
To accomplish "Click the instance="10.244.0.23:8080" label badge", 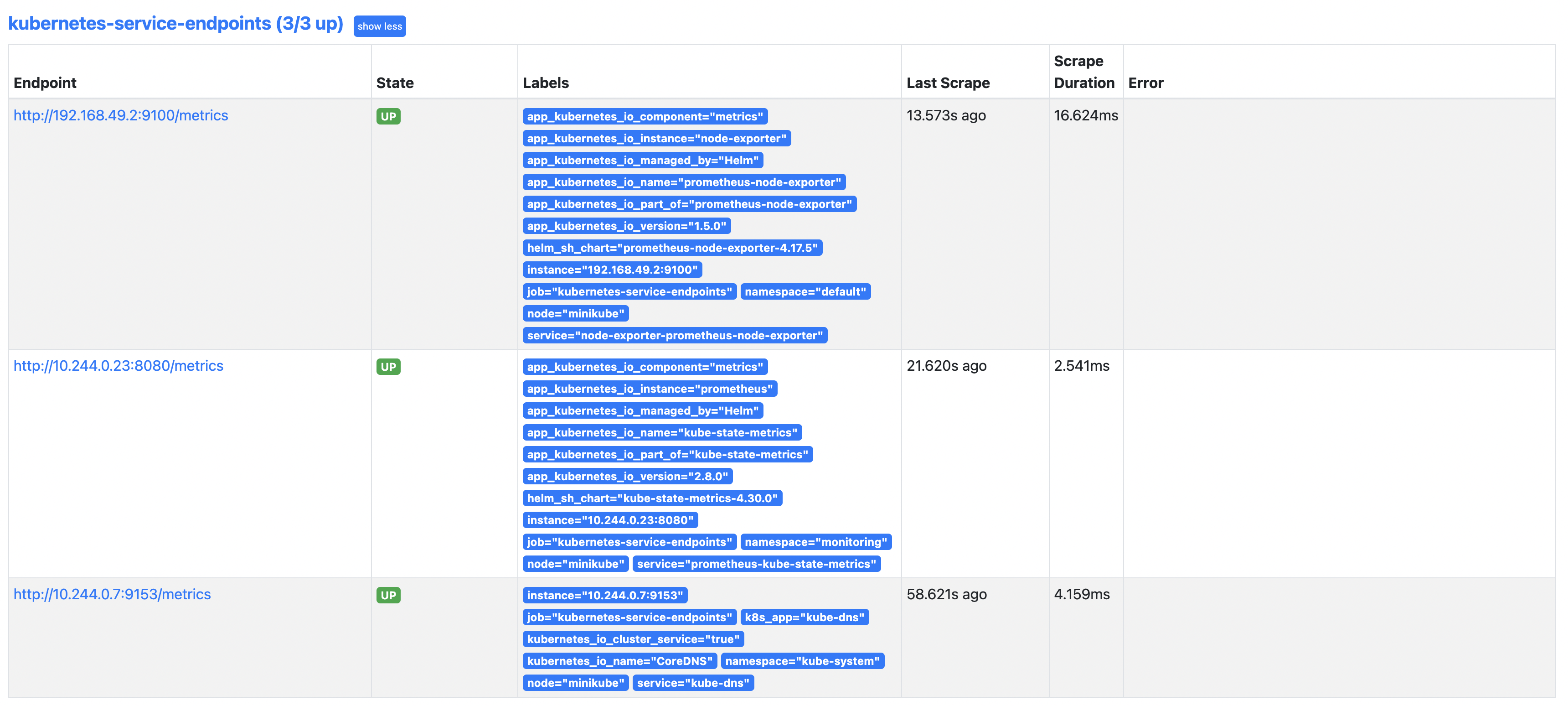I will point(610,519).
